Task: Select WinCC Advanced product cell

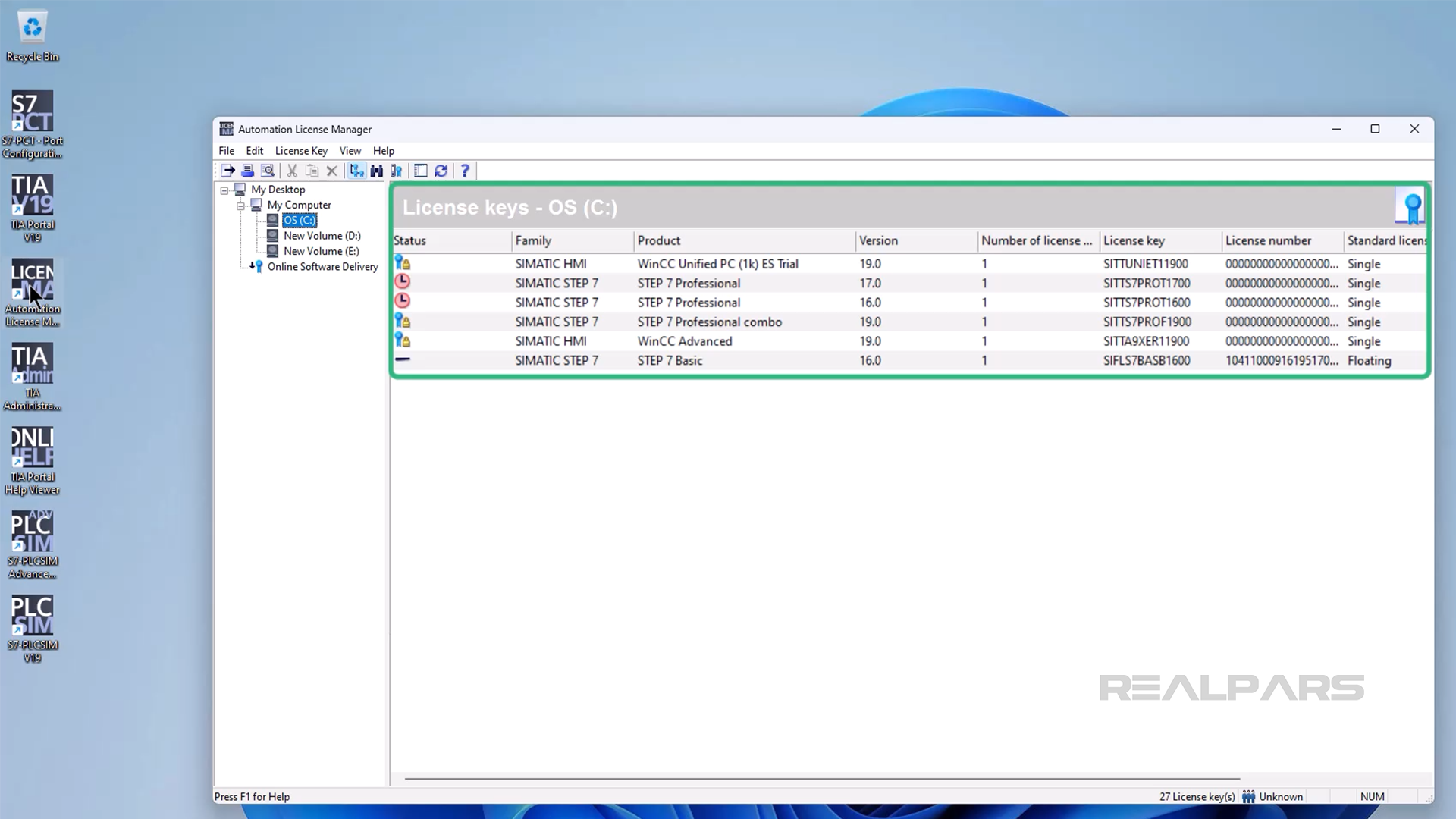Action: click(684, 341)
